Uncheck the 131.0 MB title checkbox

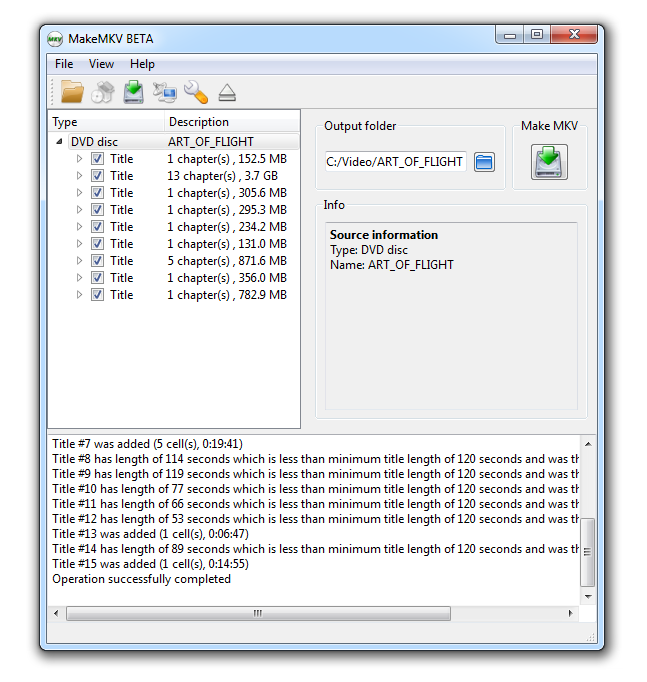point(97,244)
